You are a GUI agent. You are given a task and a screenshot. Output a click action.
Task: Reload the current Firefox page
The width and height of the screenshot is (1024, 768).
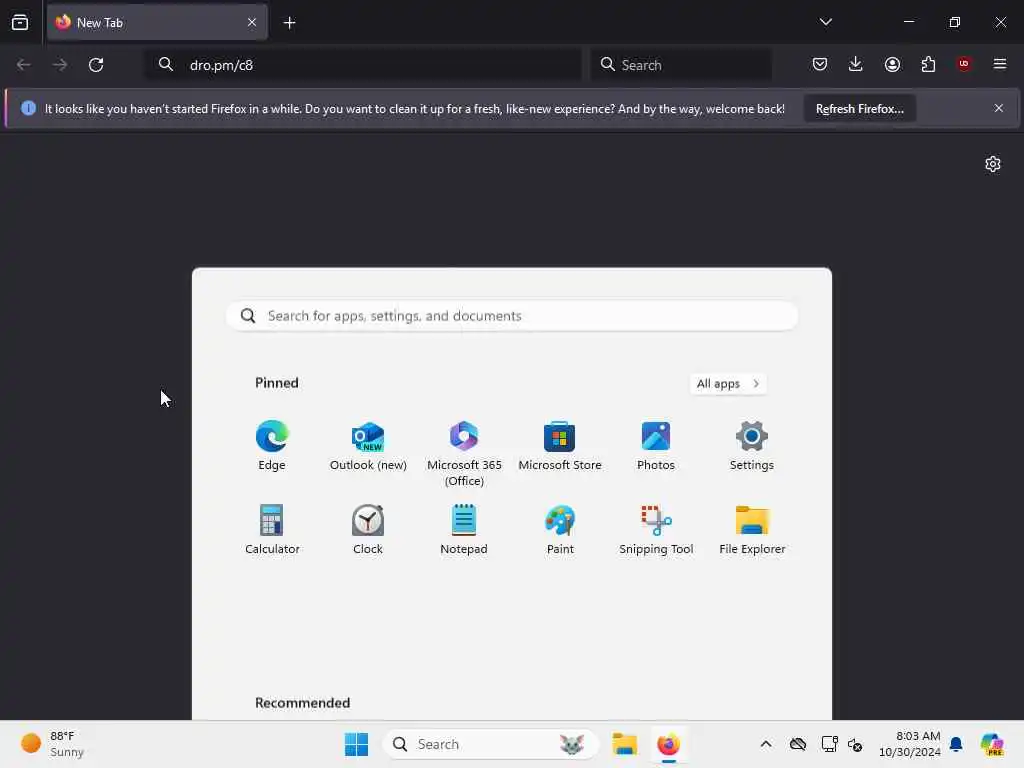click(96, 65)
